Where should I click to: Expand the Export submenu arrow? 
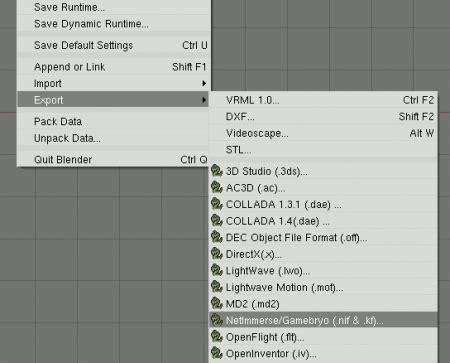204,100
